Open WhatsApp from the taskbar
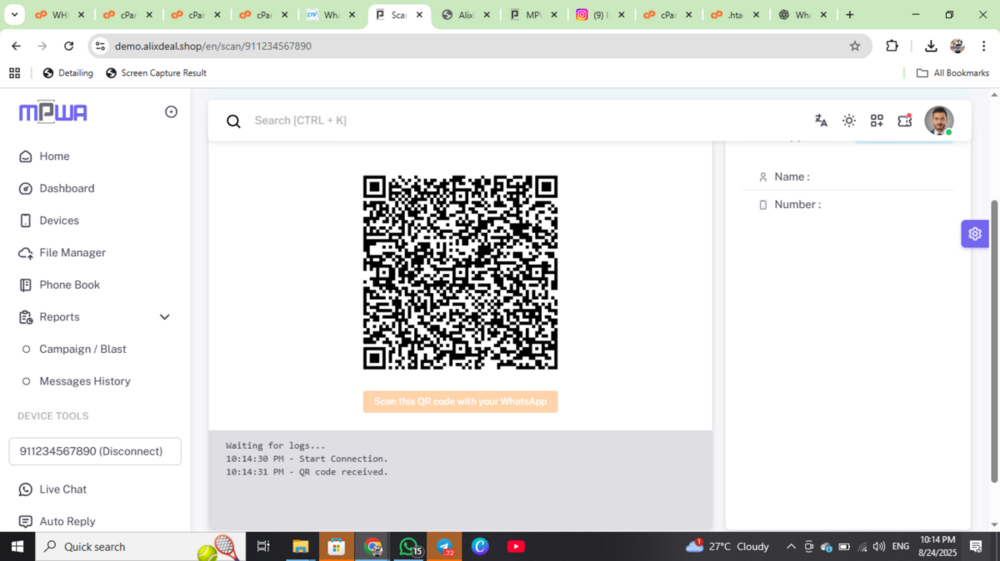Viewport: 1000px width, 561px height. [x=409, y=546]
